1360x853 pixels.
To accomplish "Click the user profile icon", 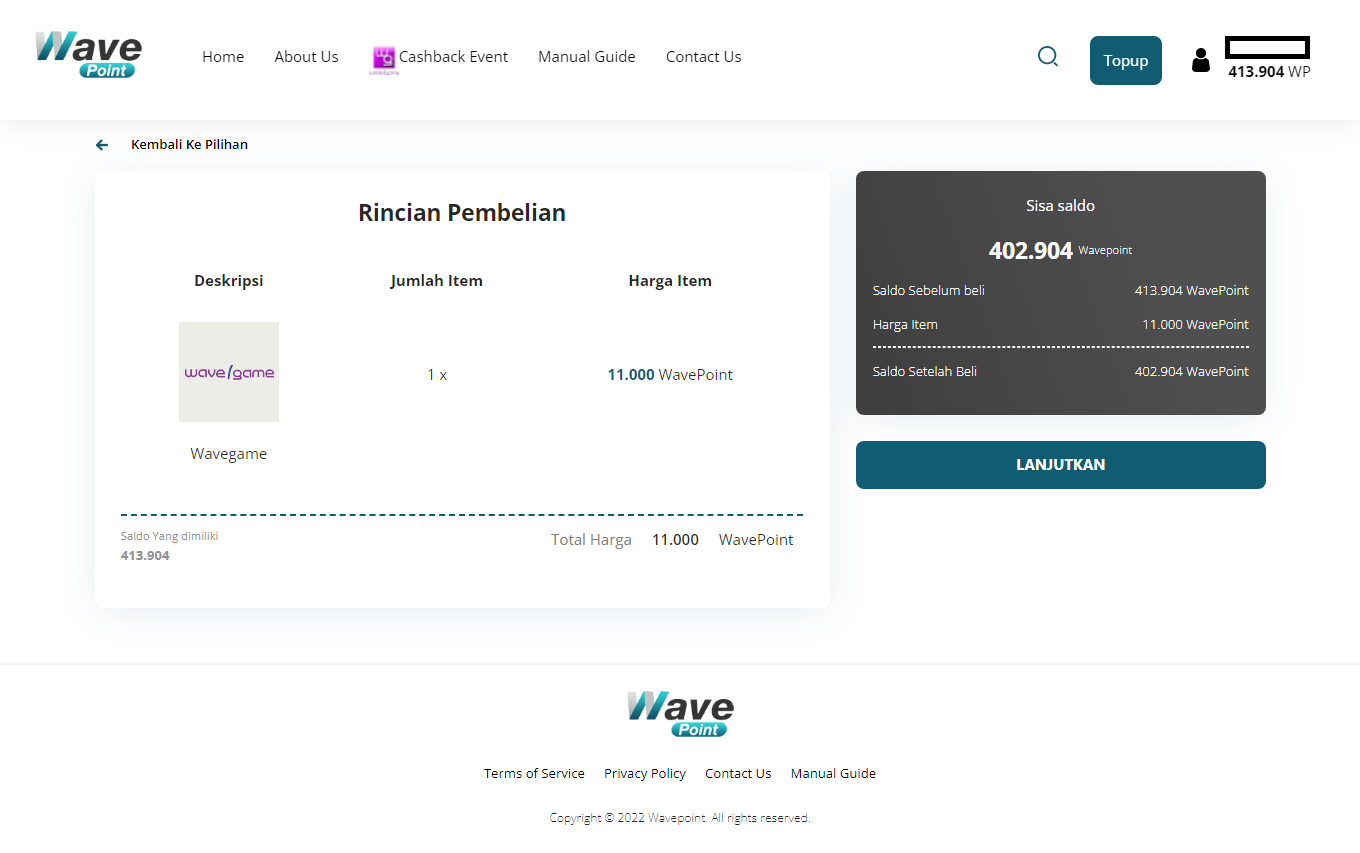I will [1200, 60].
